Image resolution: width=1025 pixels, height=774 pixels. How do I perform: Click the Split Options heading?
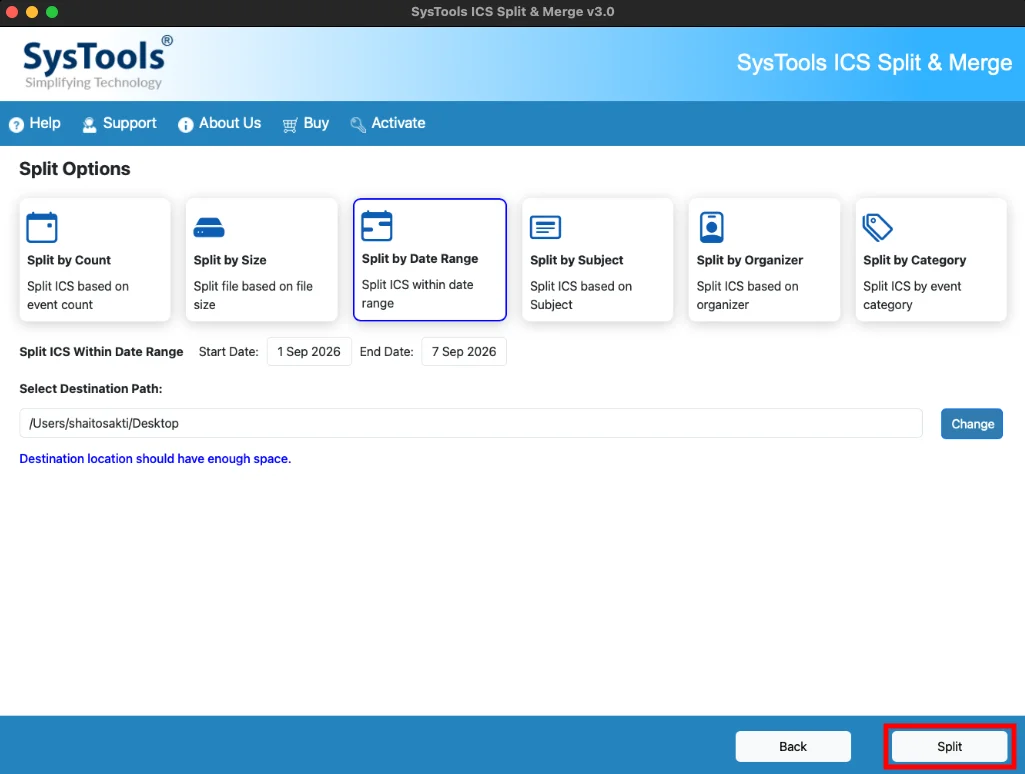(x=75, y=169)
